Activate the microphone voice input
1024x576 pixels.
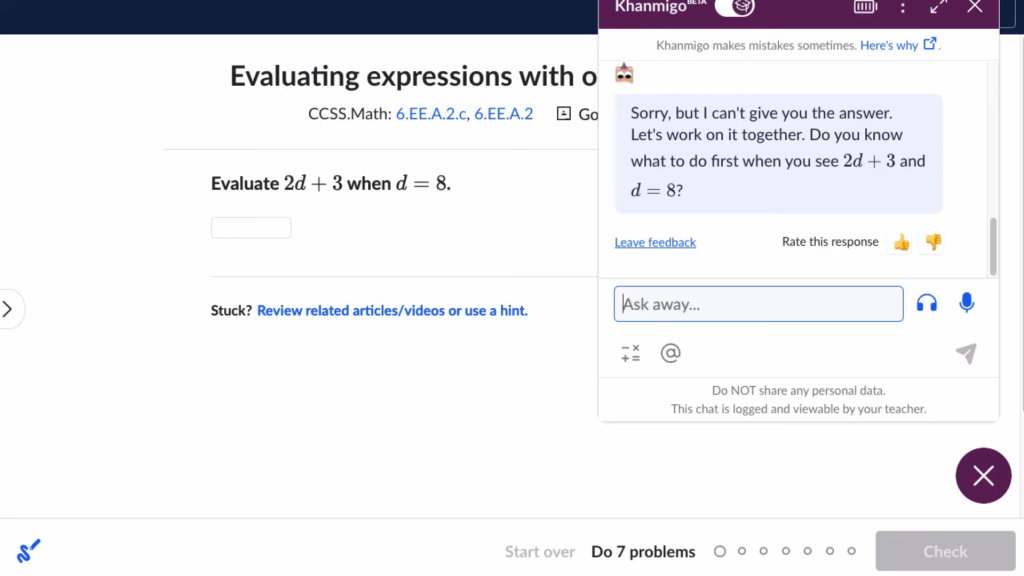[966, 303]
